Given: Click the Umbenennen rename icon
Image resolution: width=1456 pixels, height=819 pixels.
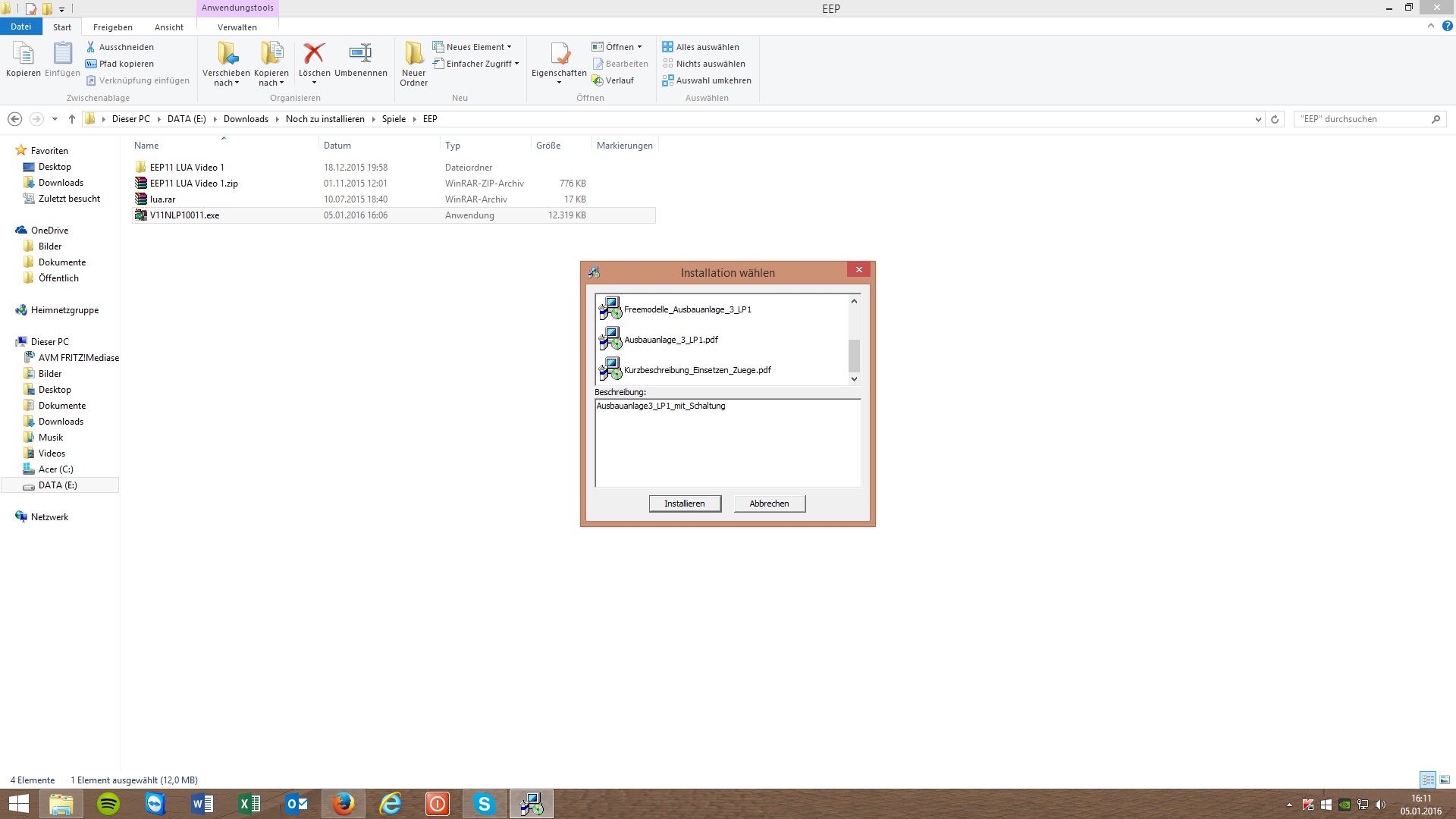Looking at the screenshot, I should click(x=360, y=53).
